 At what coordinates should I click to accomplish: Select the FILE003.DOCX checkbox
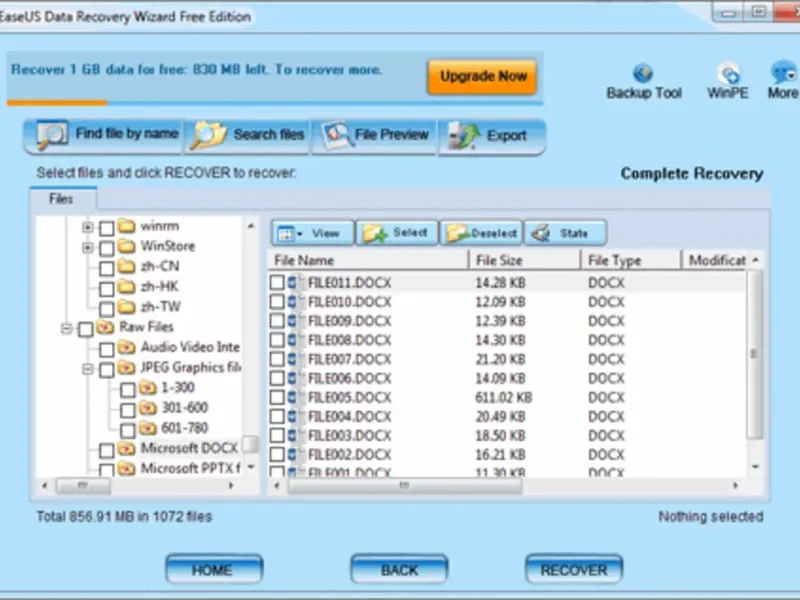277,435
